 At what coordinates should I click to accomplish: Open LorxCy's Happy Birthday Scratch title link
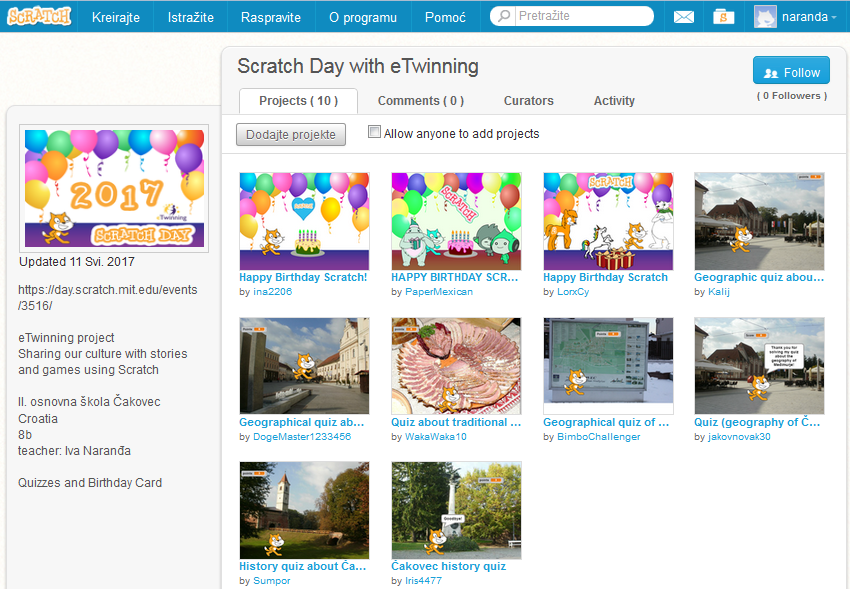(606, 277)
